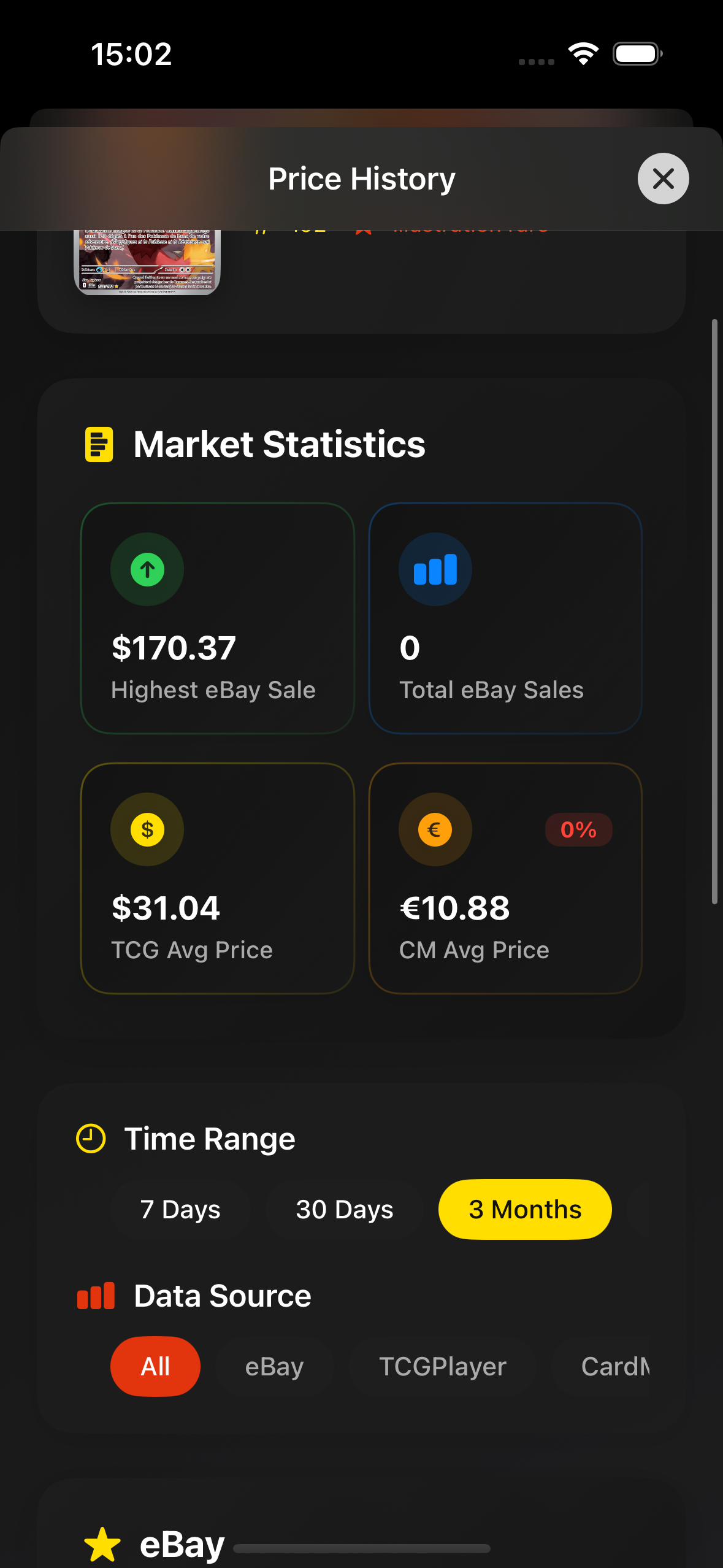723x1568 pixels.
Task: Tap the Market Statistics document icon
Action: coord(99,444)
